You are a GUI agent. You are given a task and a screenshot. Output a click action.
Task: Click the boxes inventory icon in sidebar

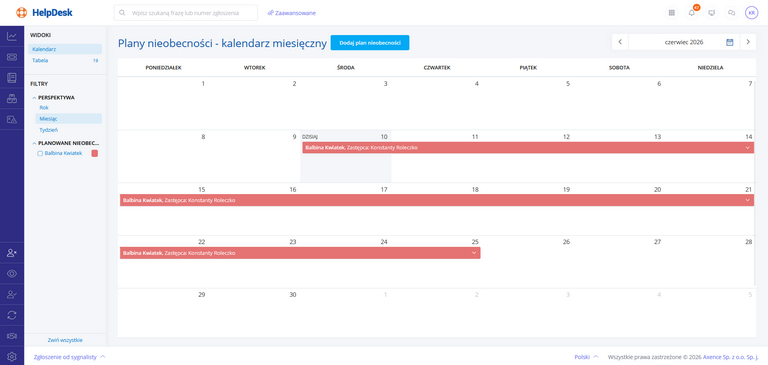click(x=12, y=98)
